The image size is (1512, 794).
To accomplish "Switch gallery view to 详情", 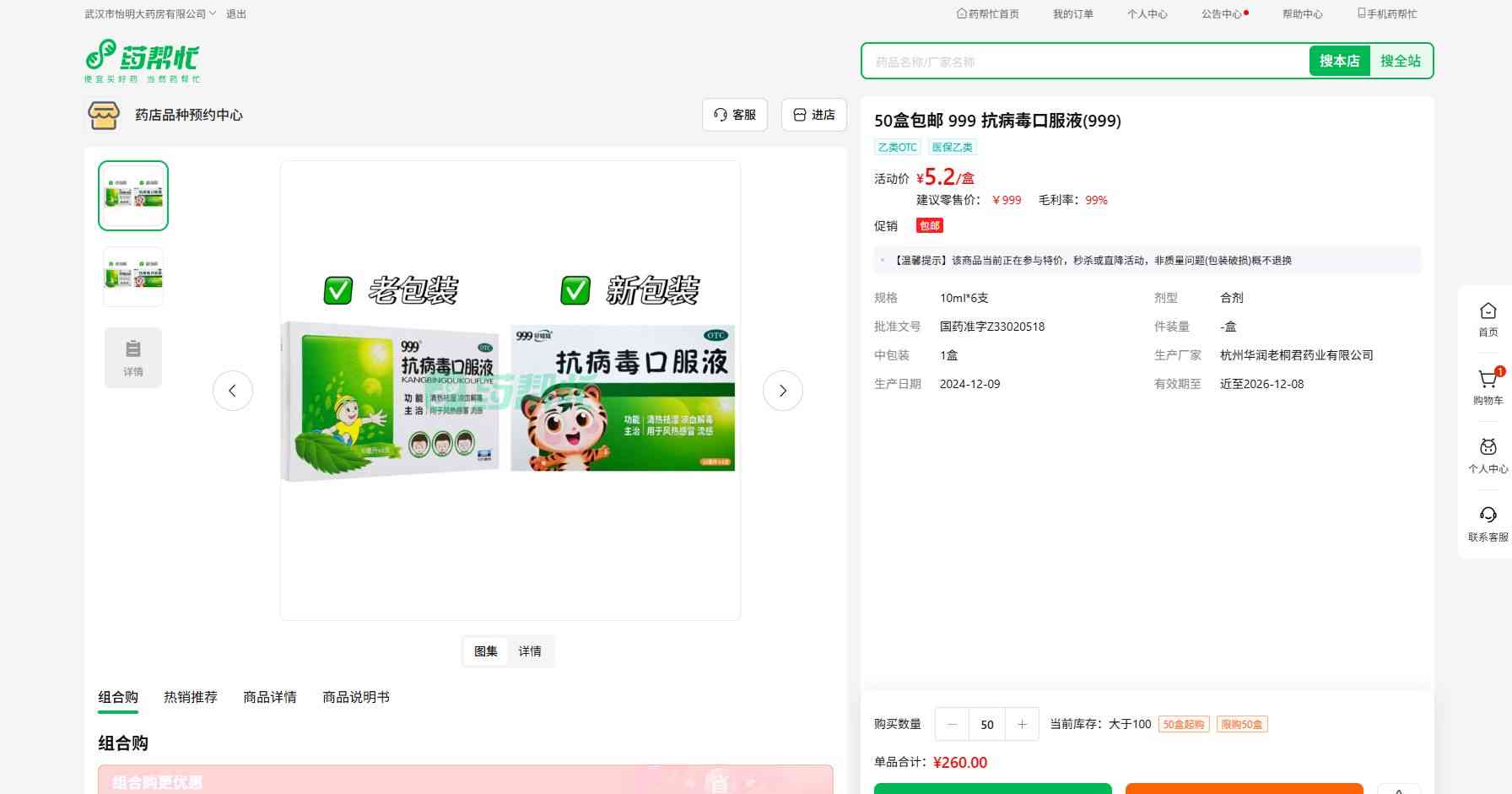I will (x=530, y=651).
